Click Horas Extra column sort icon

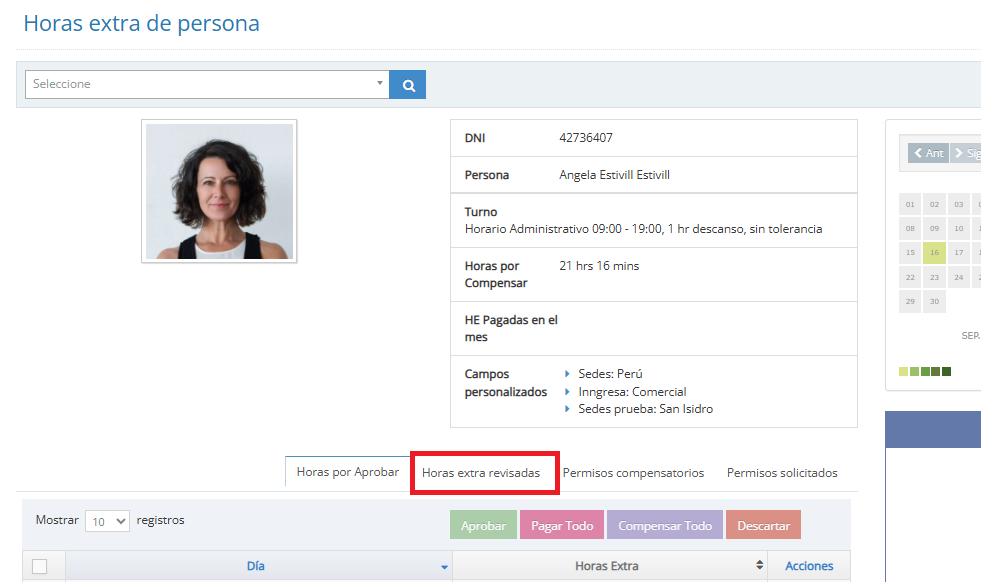tap(759, 566)
